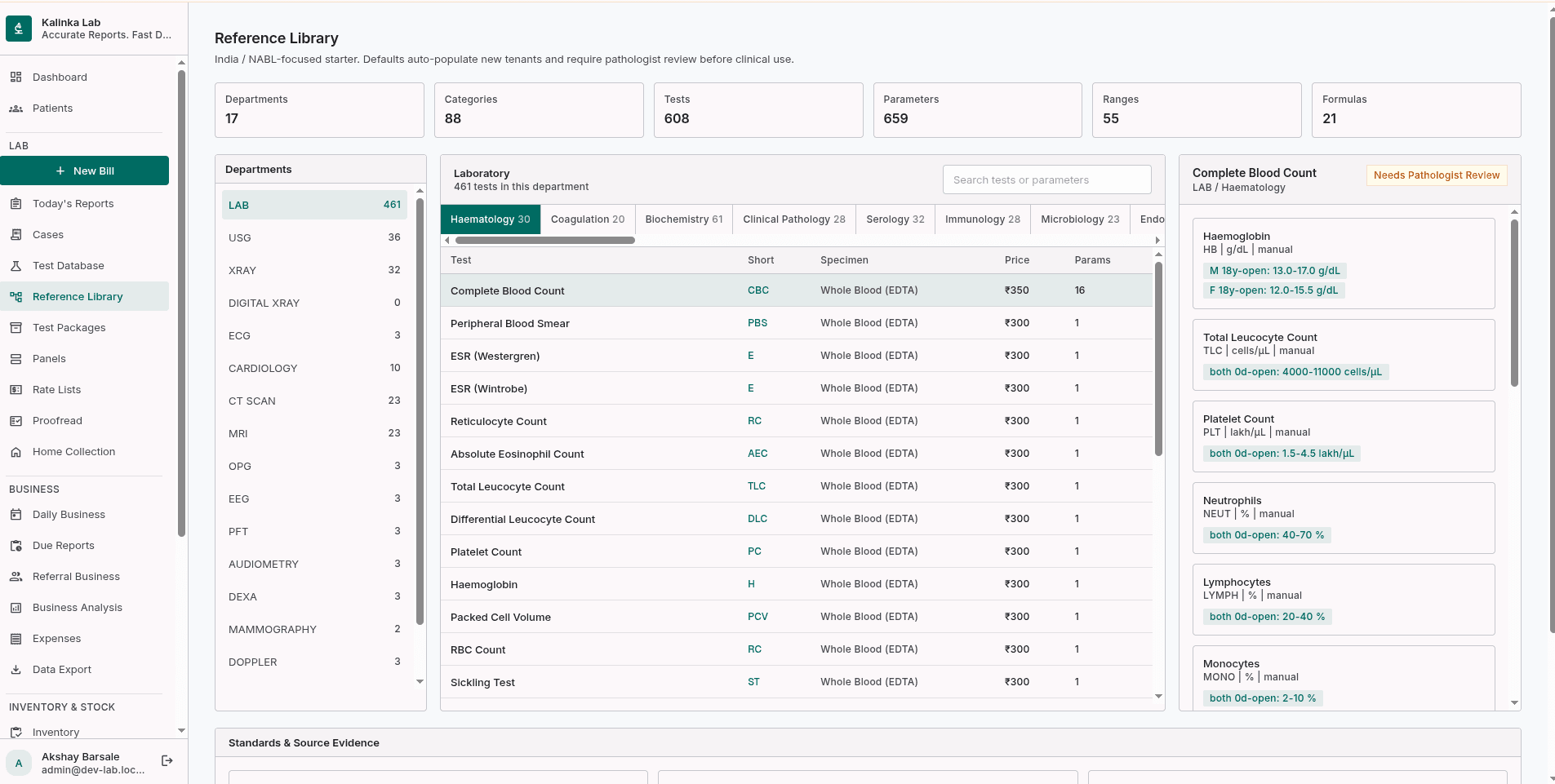The height and width of the screenshot is (784, 1555).
Task: Open the Dashboard icon in sidebar
Action: (x=16, y=77)
